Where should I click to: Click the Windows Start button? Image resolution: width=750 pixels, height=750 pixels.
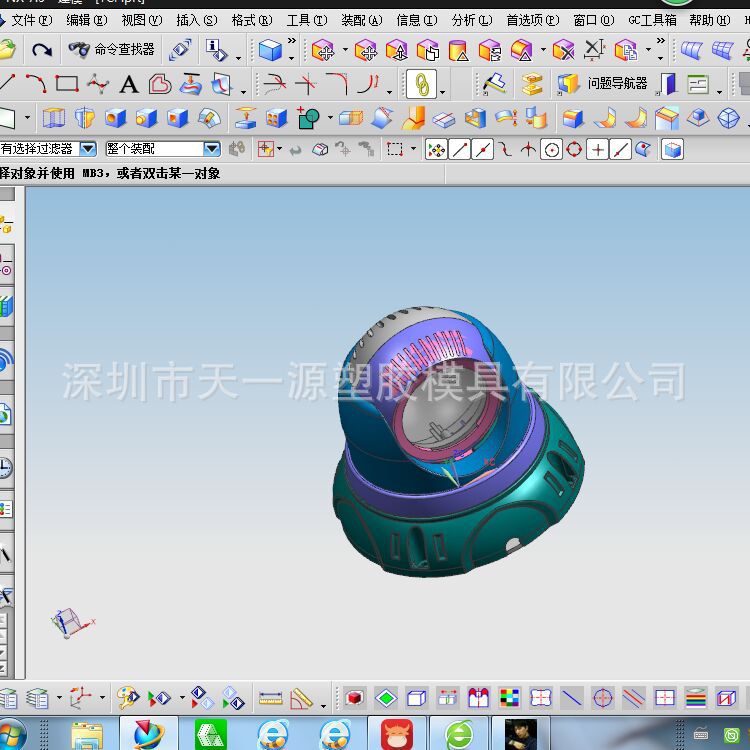[x=11, y=734]
